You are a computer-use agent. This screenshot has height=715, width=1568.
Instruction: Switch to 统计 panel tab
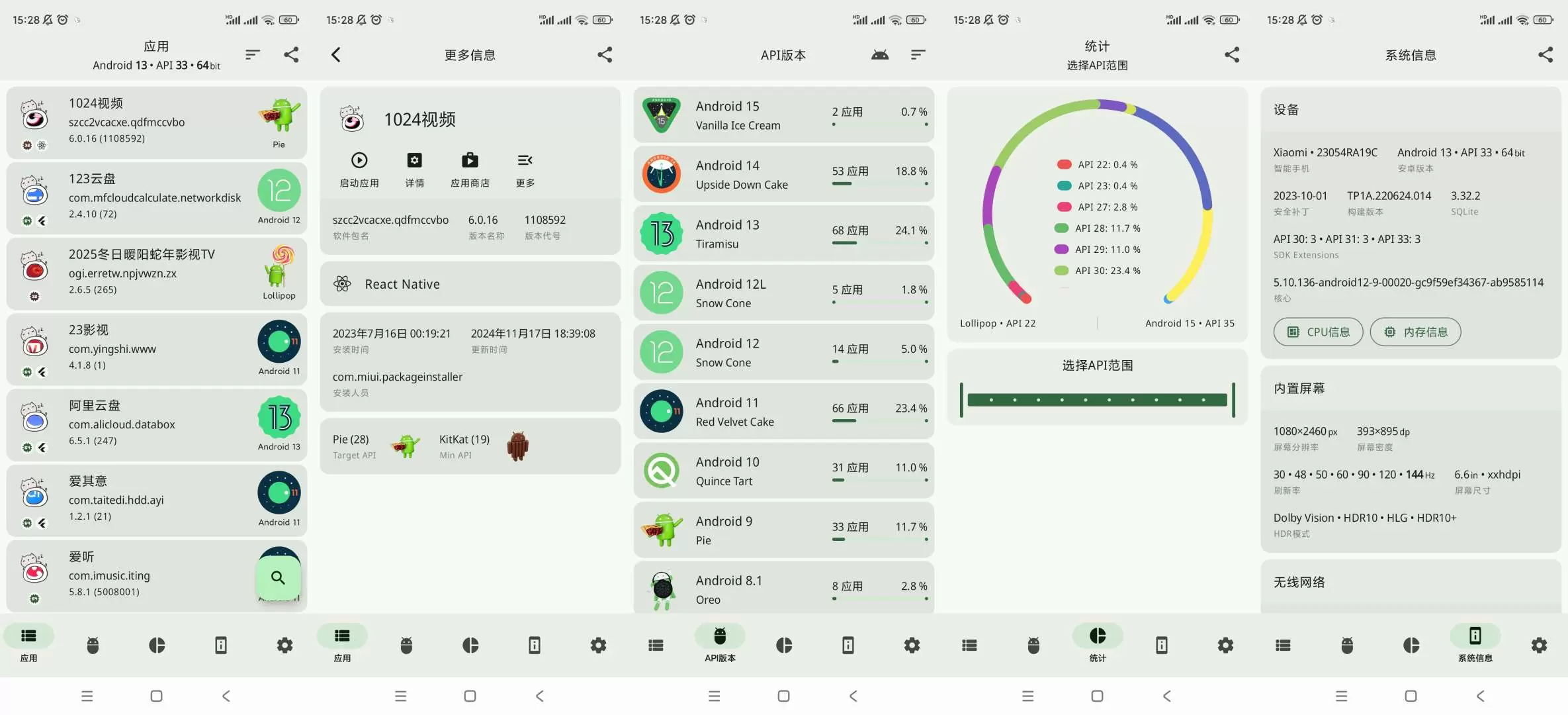[x=1097, y=644]
